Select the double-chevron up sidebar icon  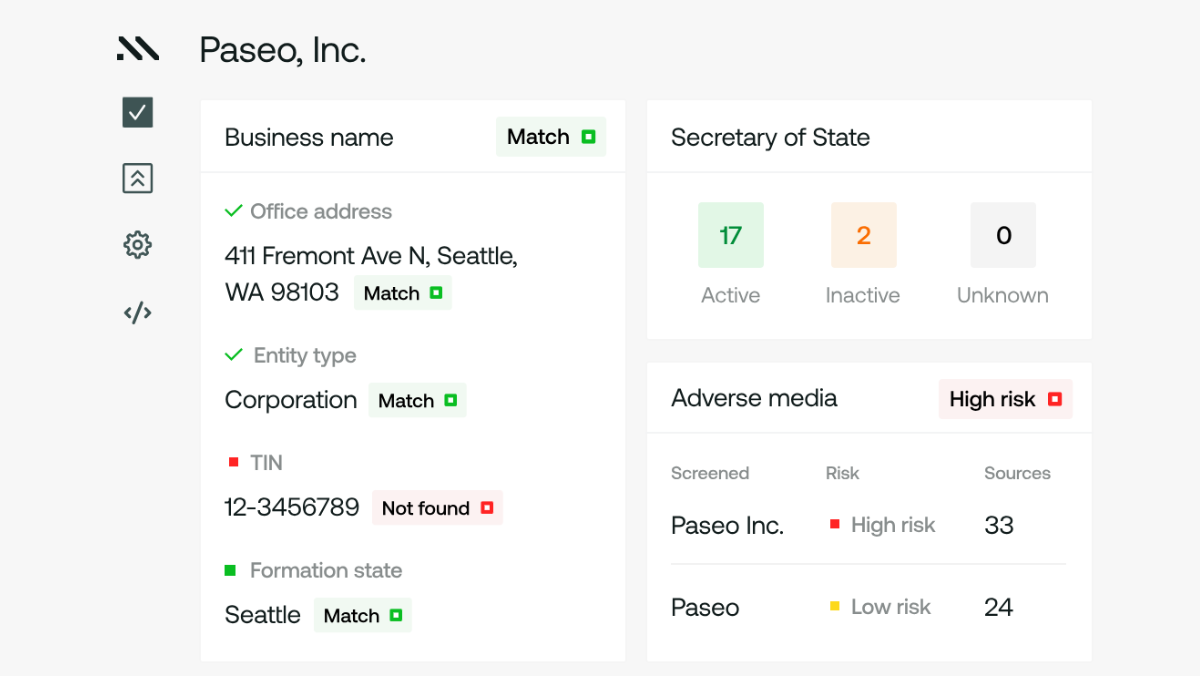pyautogui.click(x=137, y=179)
